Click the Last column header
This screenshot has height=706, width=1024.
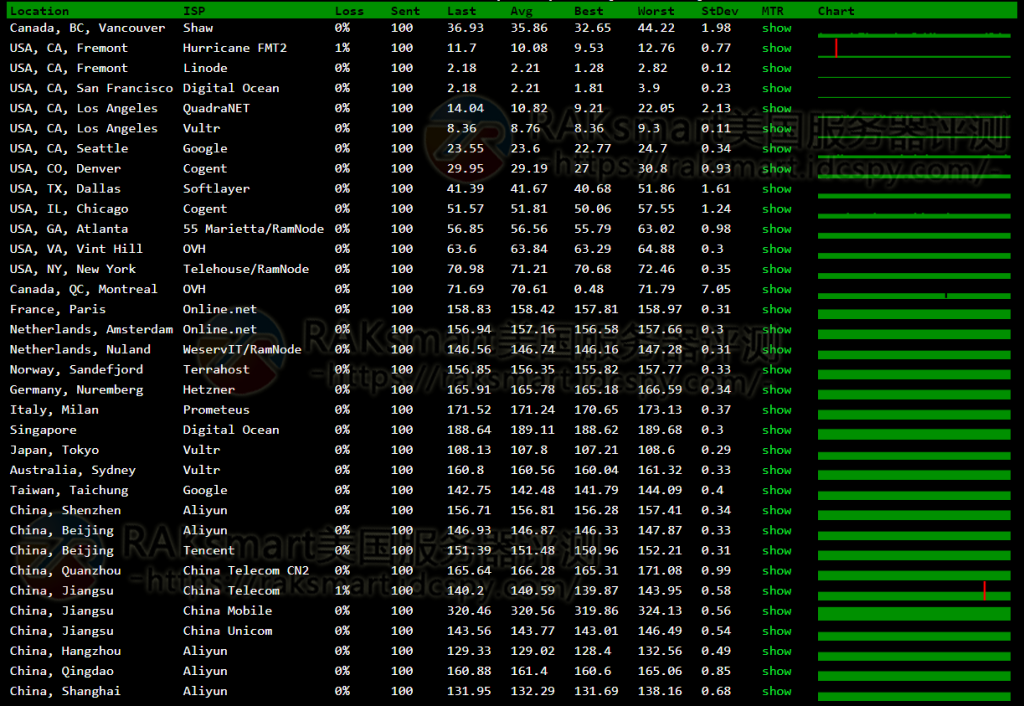pos(462,11)
